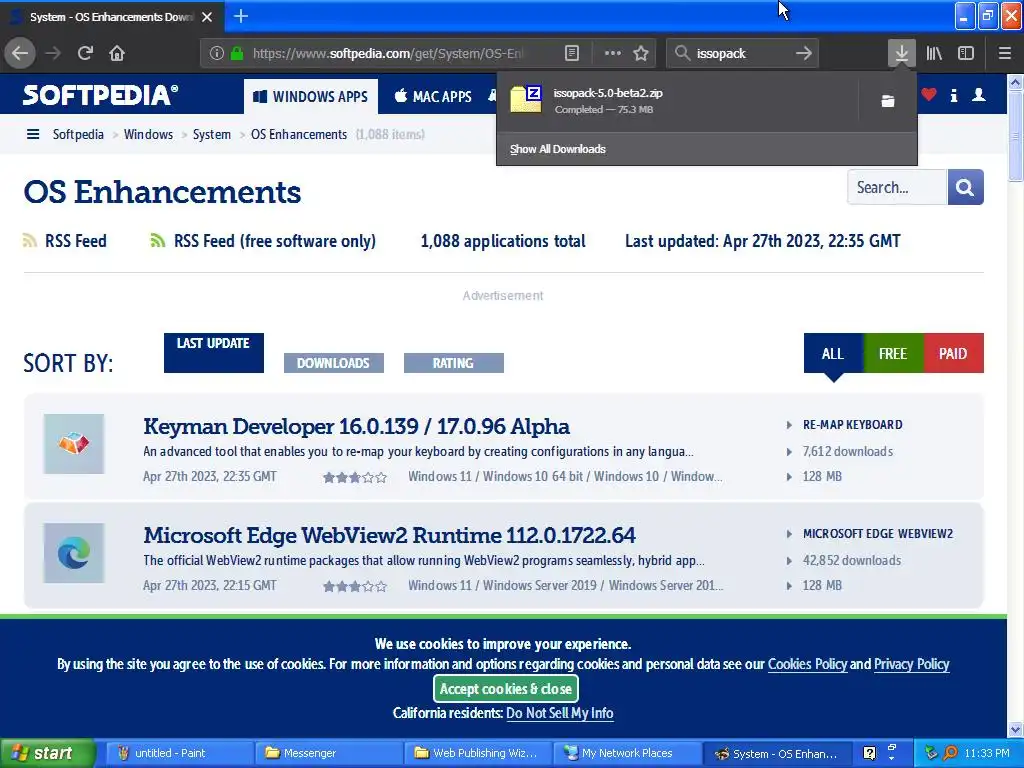Viewport: 1024px width, 768px height.
Task: Reload the current page
Action: click(x=85, y=53)
